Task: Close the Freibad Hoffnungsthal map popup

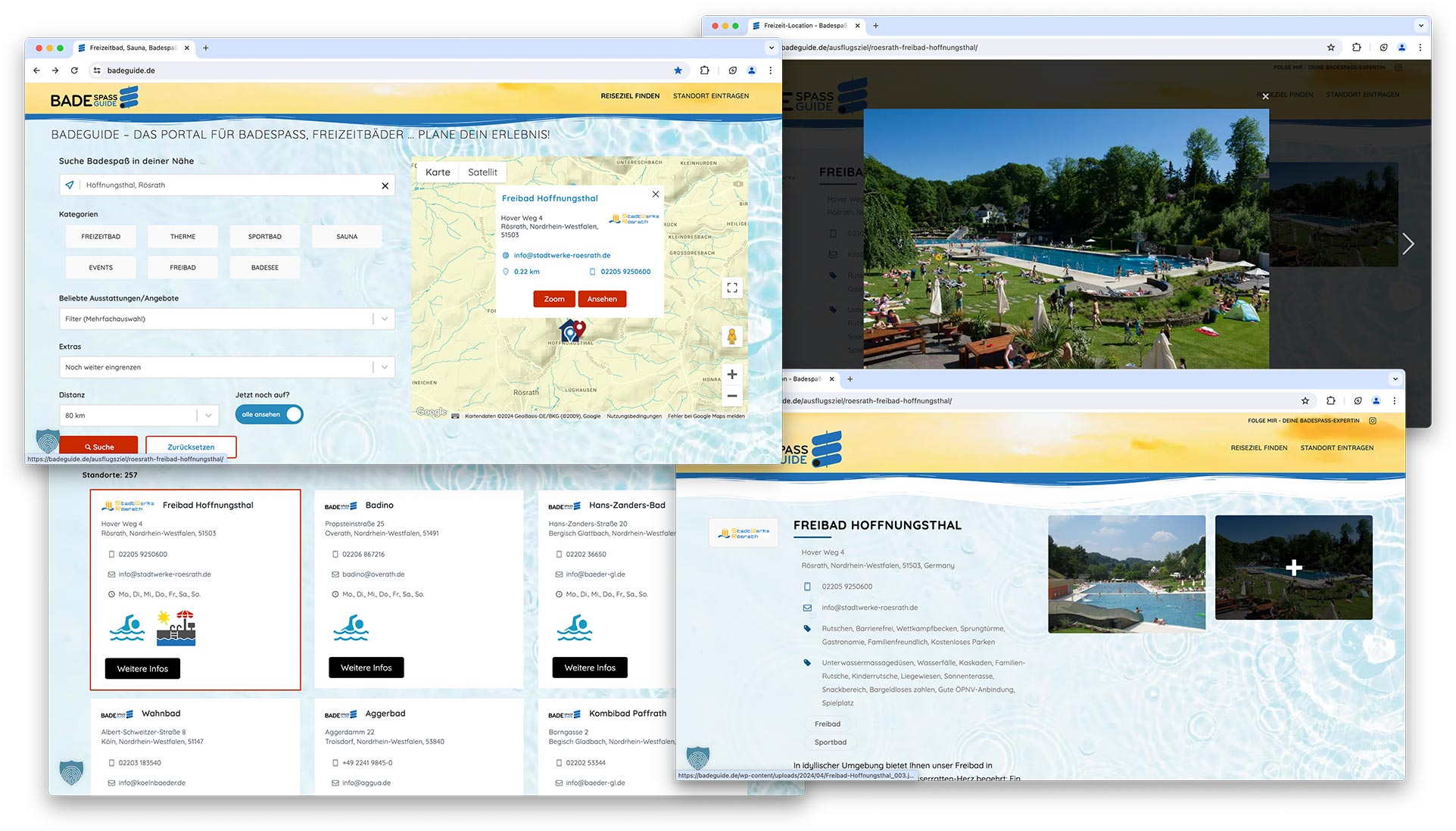Action: (x=656, y=195)
